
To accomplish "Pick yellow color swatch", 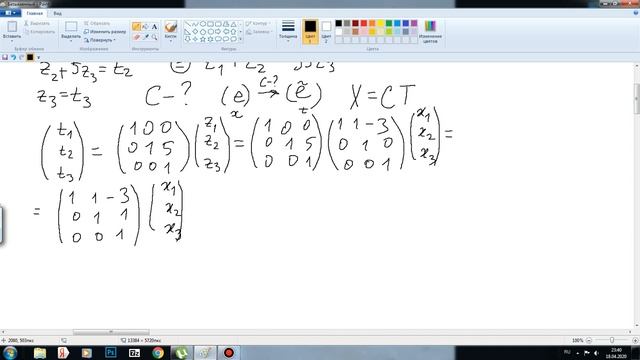I will pyautogui.click(x=380, y=23).
